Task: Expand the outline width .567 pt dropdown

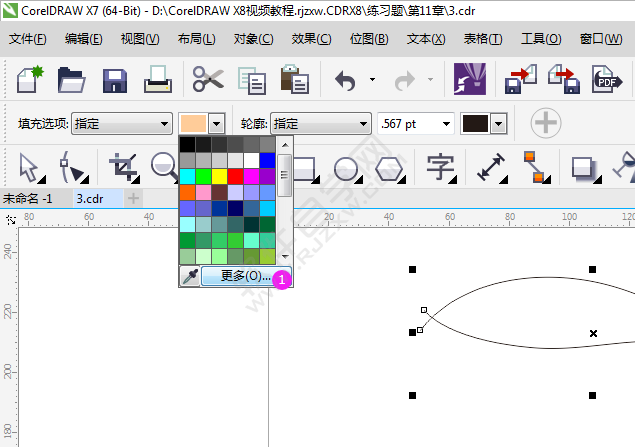Action: pos(446,124)
